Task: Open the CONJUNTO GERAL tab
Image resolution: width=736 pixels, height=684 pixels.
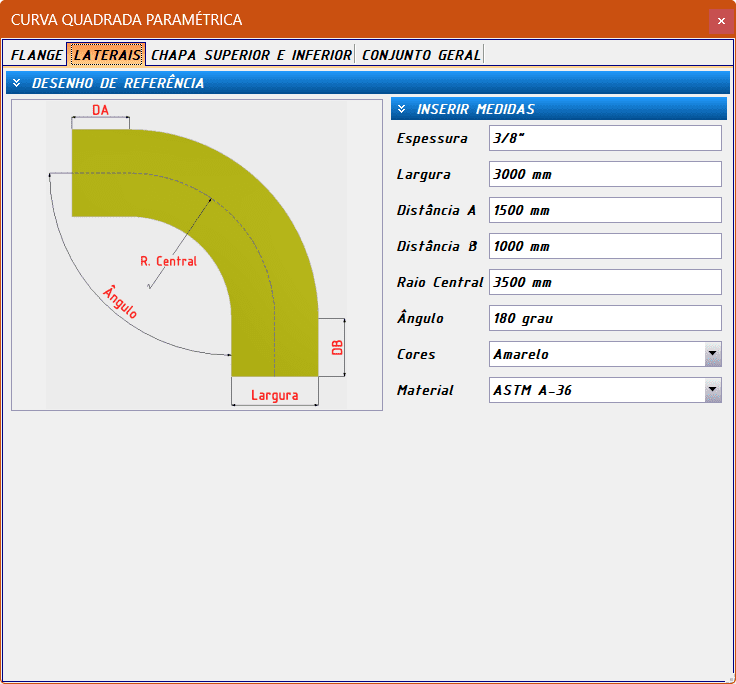Action: pyautogui.click(x=421, y=55)
